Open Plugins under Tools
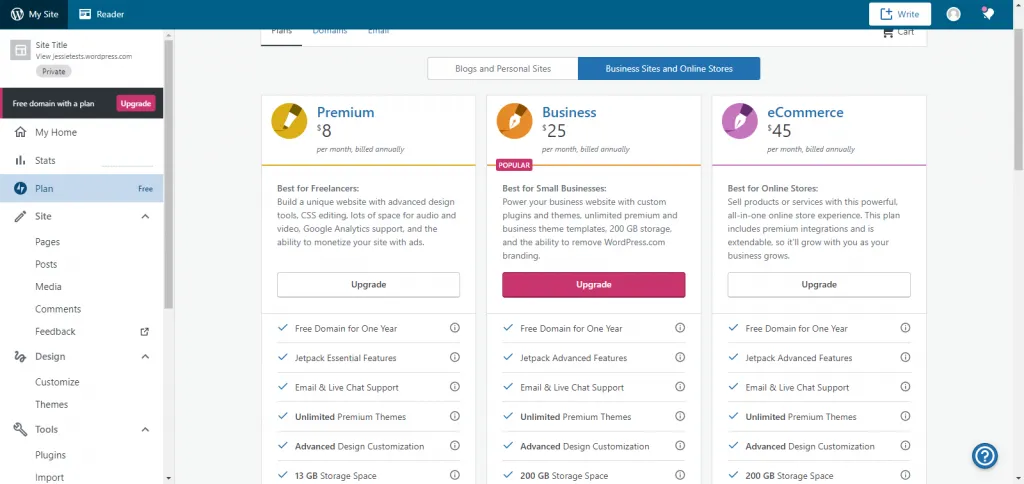This screenshot has height=484, width=1024. click(x=50, y=455)
